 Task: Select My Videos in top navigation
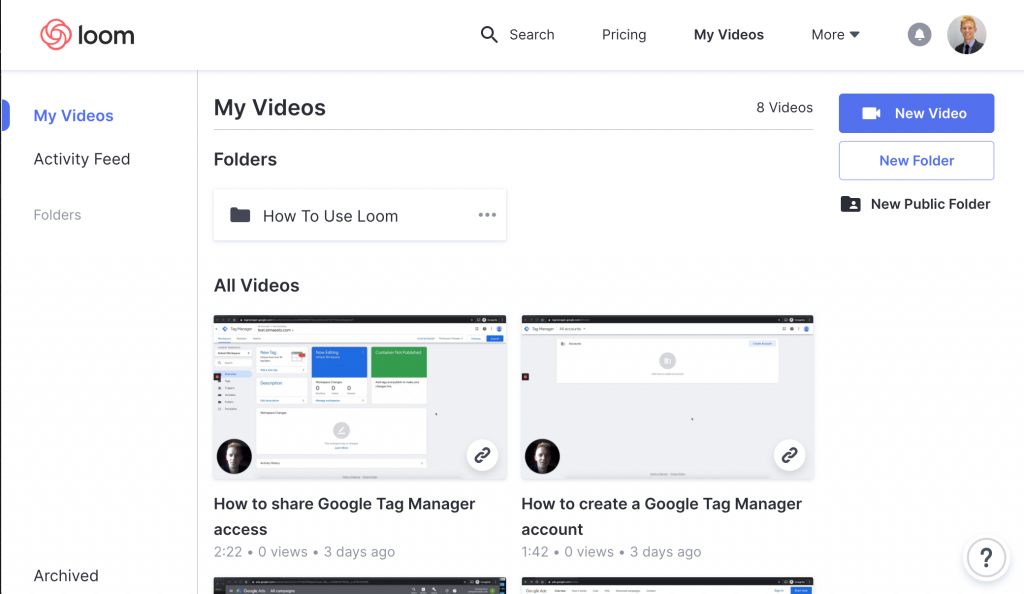pos(728,35)
